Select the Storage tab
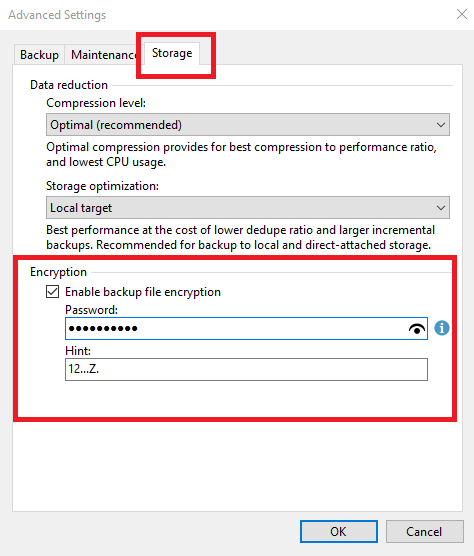 coord(172,53)
